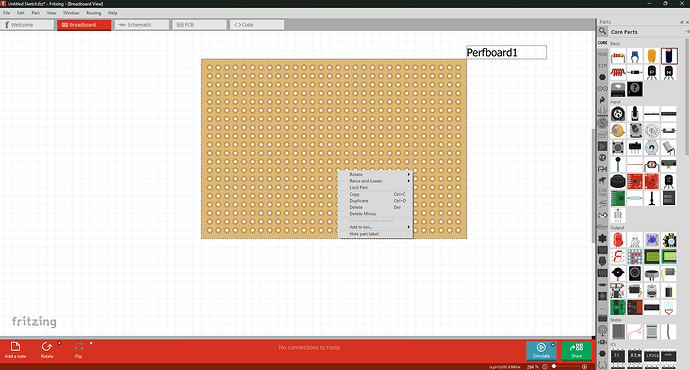
Task: Pick the red LED part under Output
Action: [x=618, y=240]
